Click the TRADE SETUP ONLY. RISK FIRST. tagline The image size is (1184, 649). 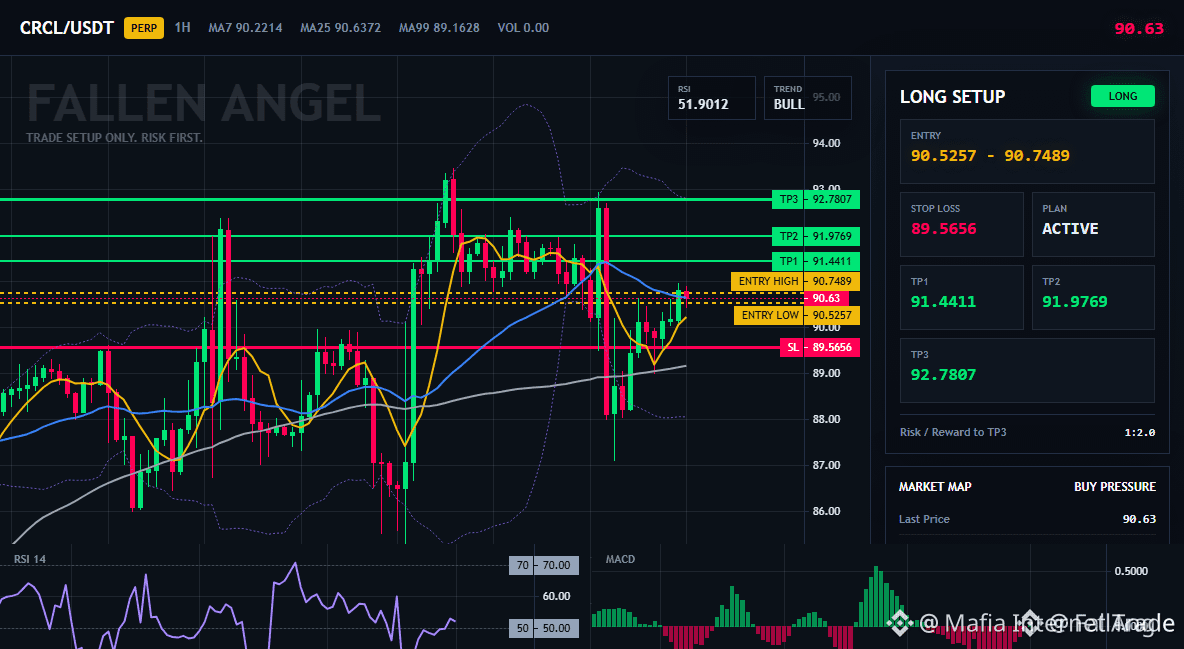click(114, 138)
